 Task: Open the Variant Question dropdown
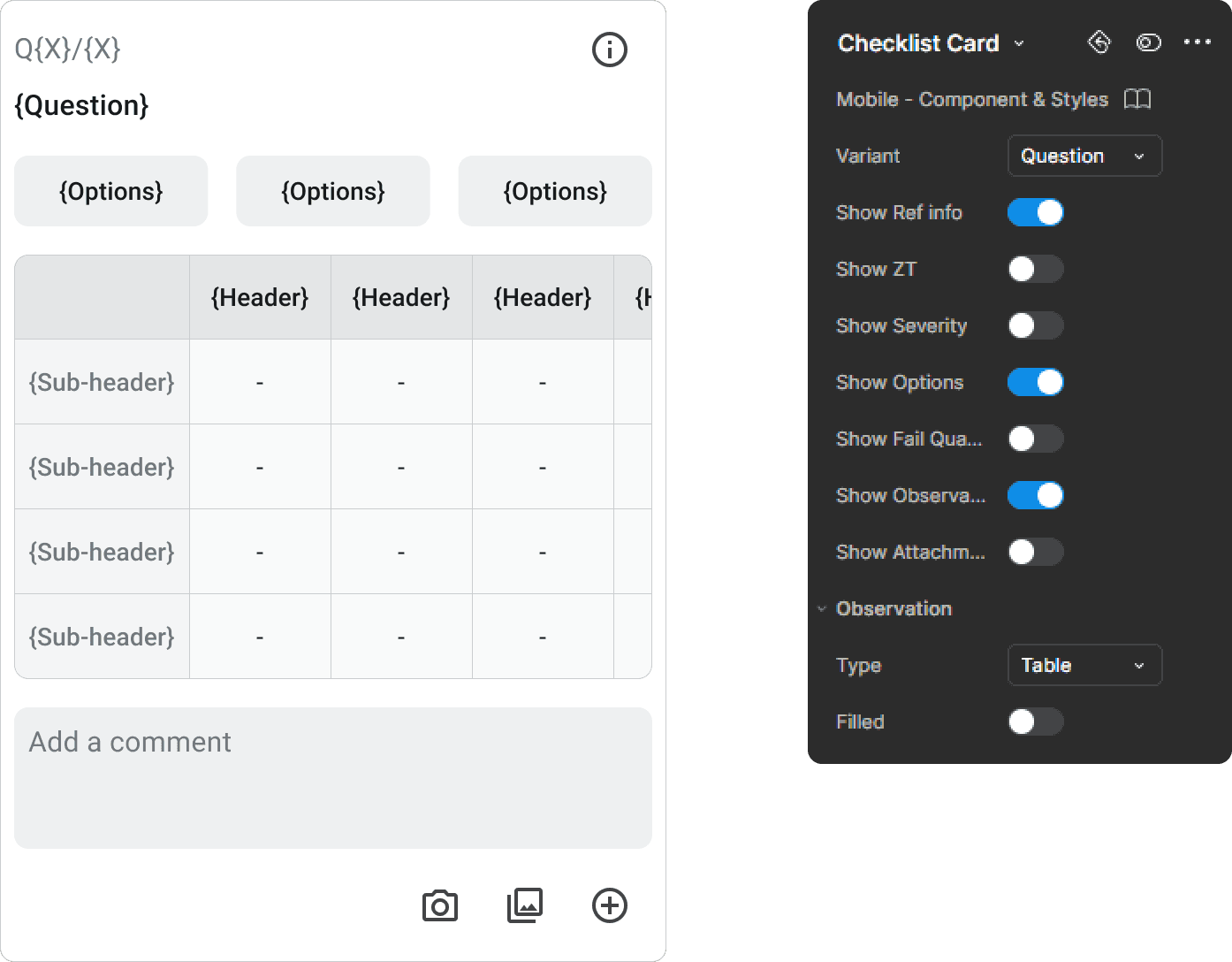click(1084, 156)
